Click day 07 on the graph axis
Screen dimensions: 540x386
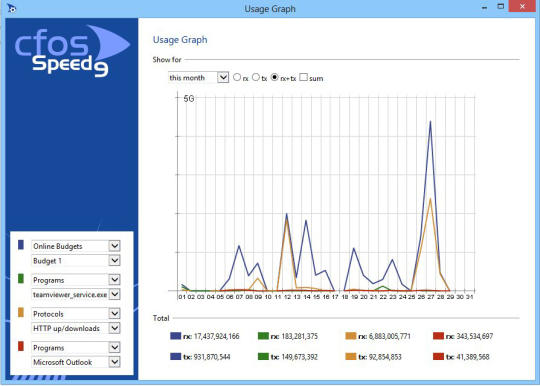click(239, 297)
